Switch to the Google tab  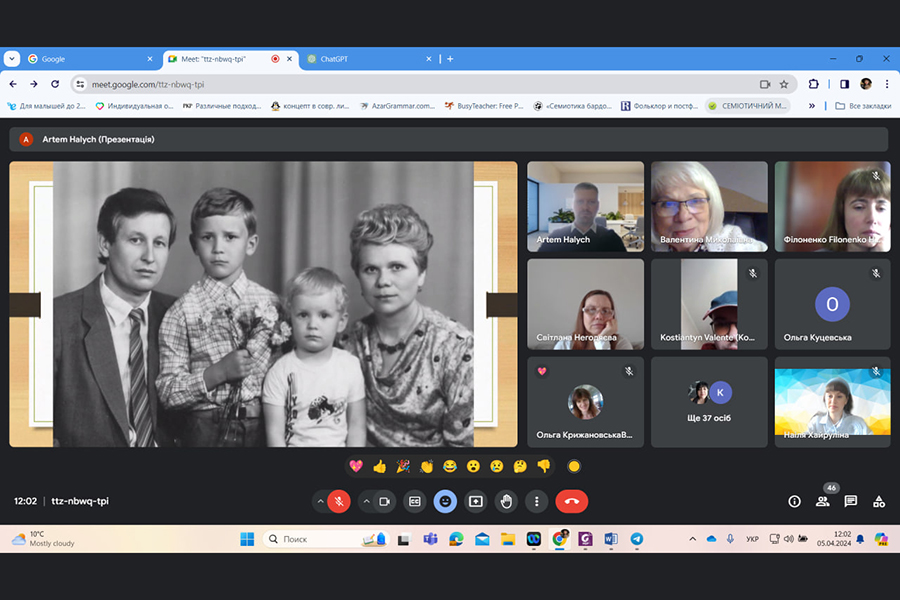91,59
